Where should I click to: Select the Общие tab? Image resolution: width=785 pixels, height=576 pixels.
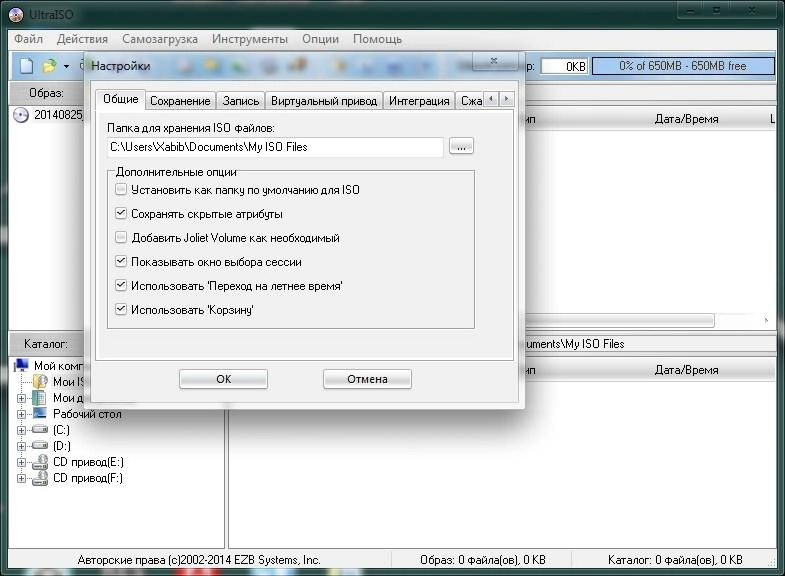pos(121,99)
